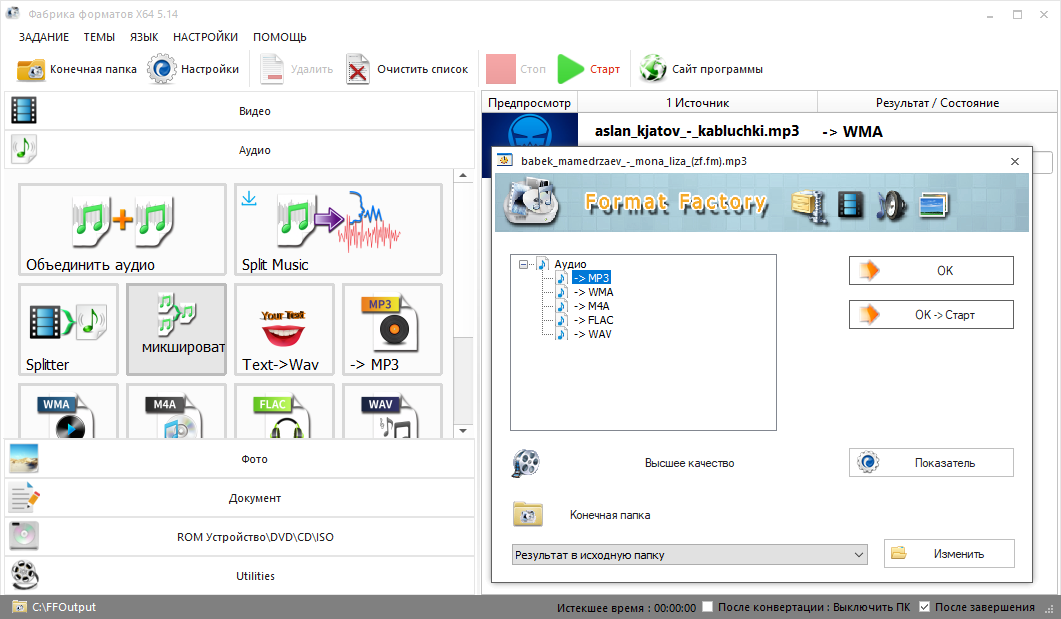Click the C:\FFOutput path in status bar
The image size is (1061, 619).
64,607
